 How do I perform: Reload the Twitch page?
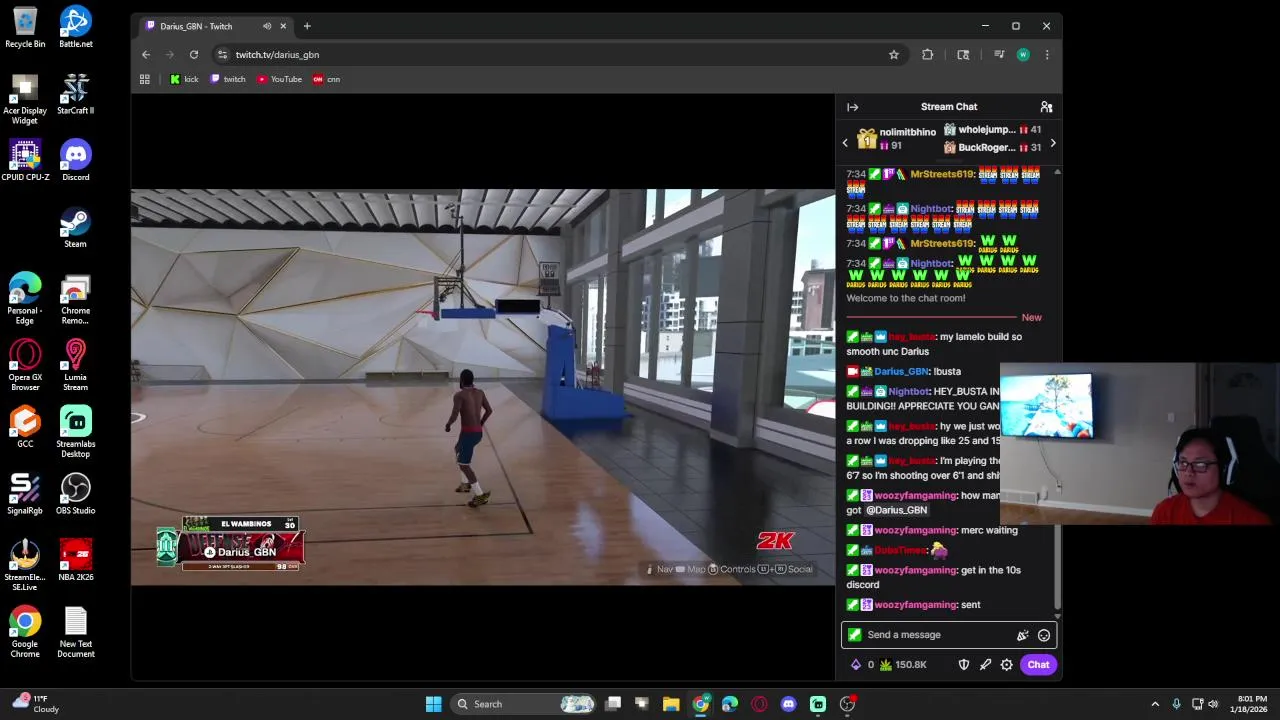194,55
